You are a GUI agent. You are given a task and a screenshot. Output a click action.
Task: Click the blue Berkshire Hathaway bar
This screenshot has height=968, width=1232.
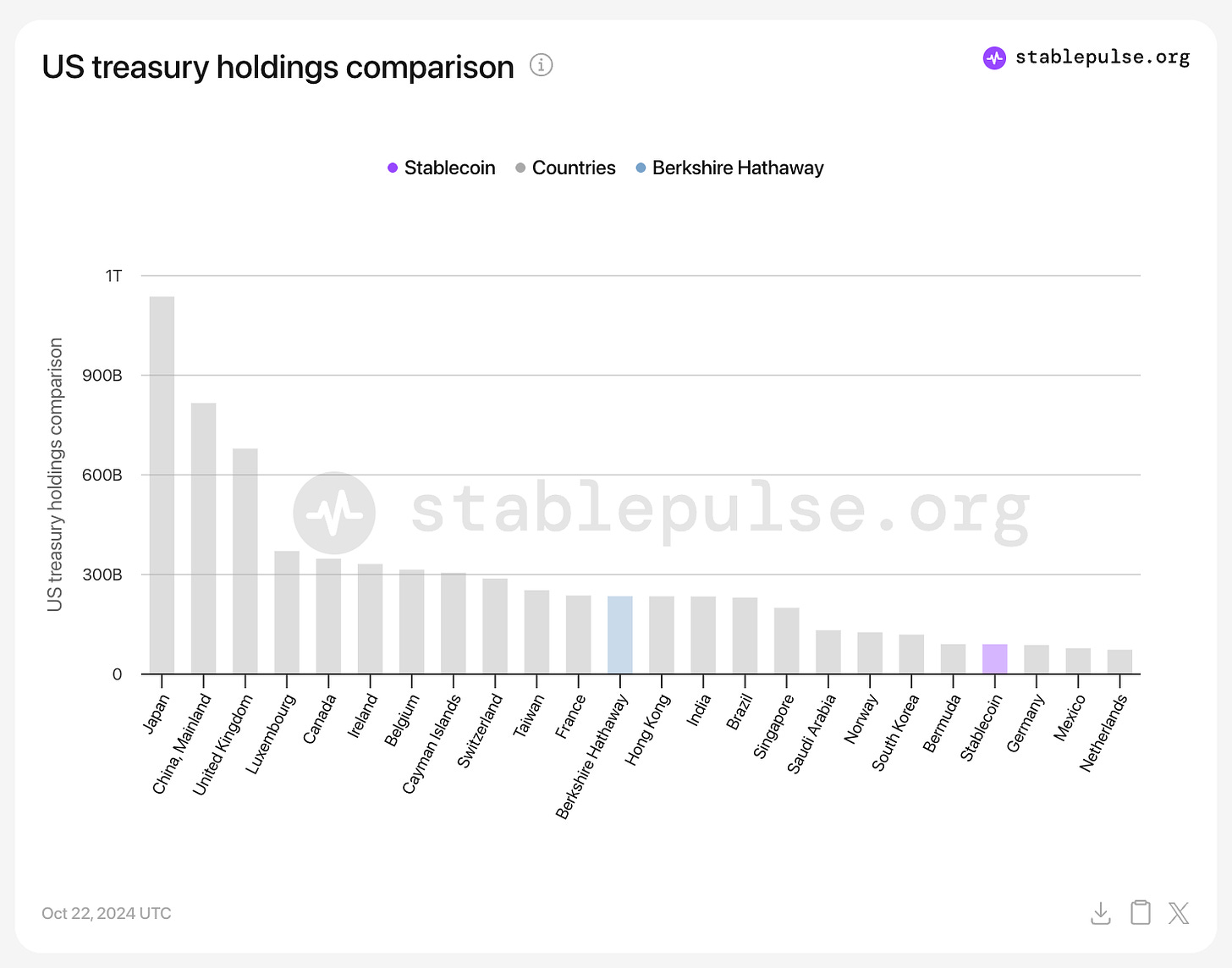point(620,635)
